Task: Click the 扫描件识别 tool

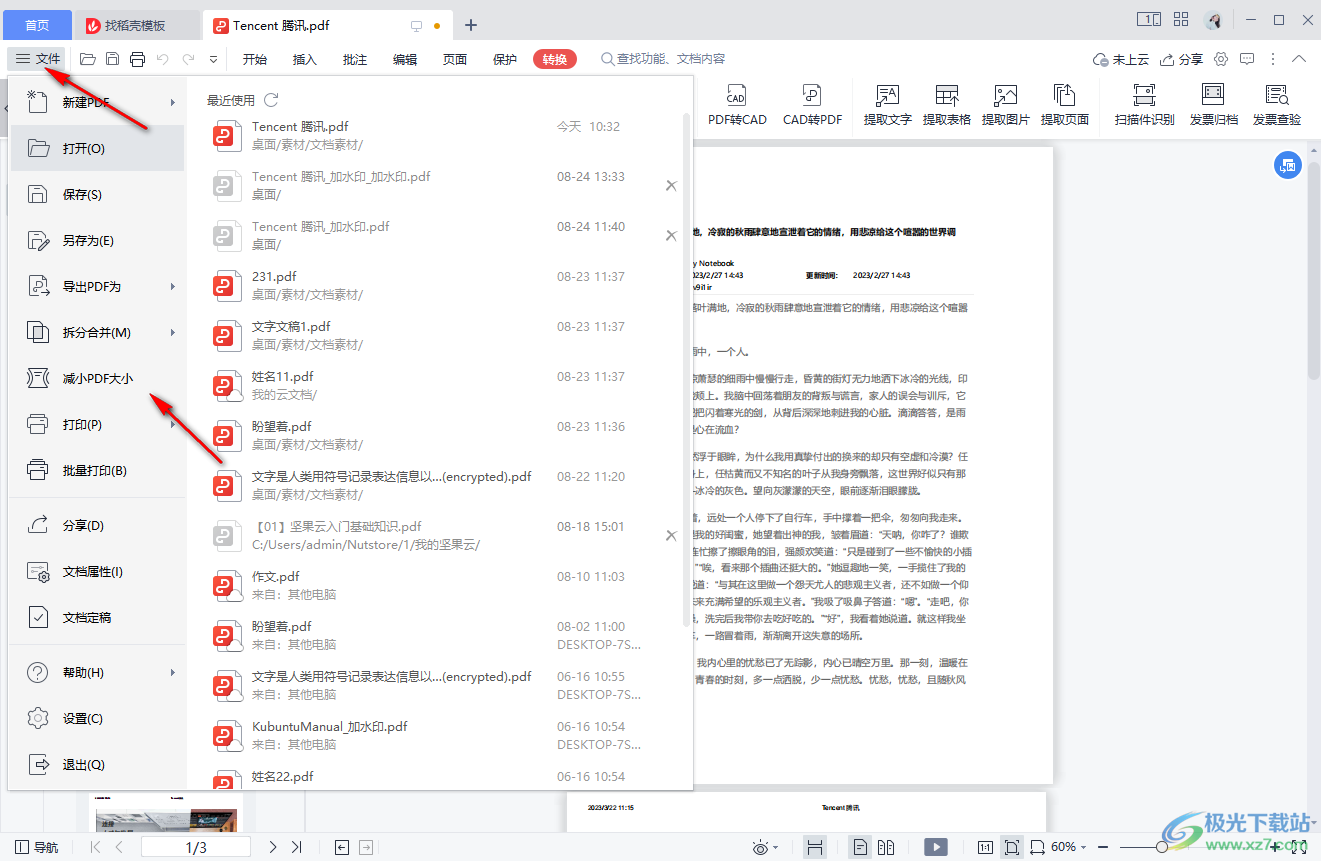Action: click(x=1144, y=105)
